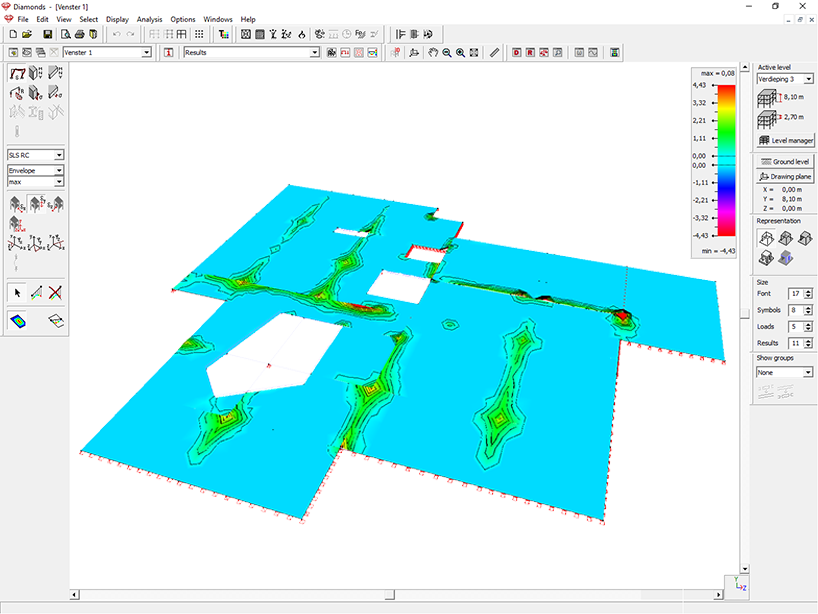Image resolution: width=818 pixels, height=614 pixels.
Task: Open the Options menu
Action: point(183,19)
